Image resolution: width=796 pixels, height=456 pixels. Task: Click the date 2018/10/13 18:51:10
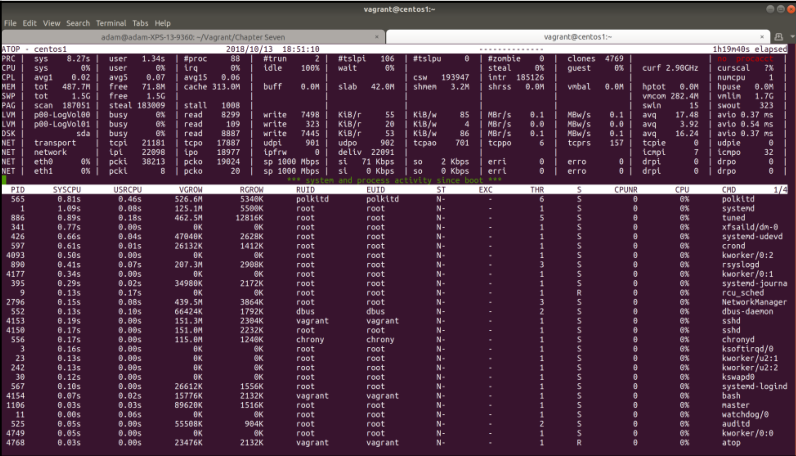pos(273,49)
